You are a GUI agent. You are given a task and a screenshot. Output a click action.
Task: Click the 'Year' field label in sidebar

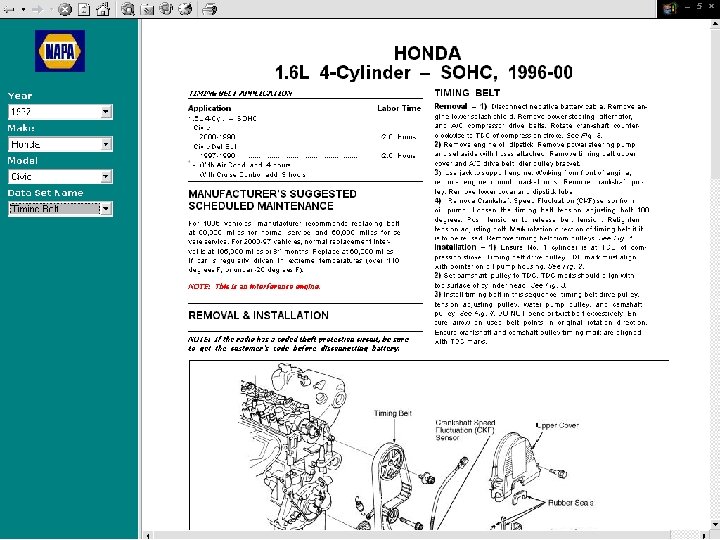point(20,96)
